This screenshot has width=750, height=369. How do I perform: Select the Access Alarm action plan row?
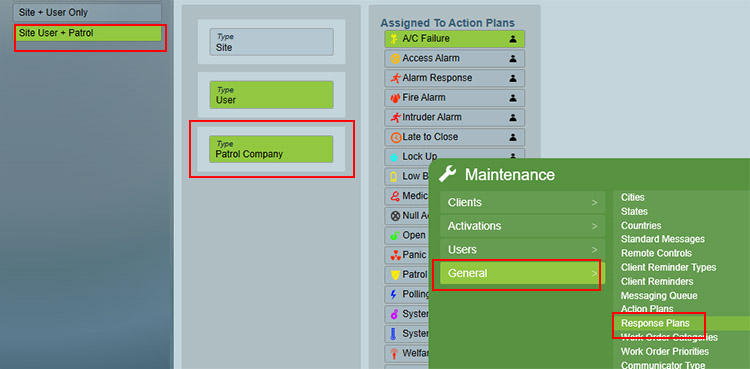454,58
